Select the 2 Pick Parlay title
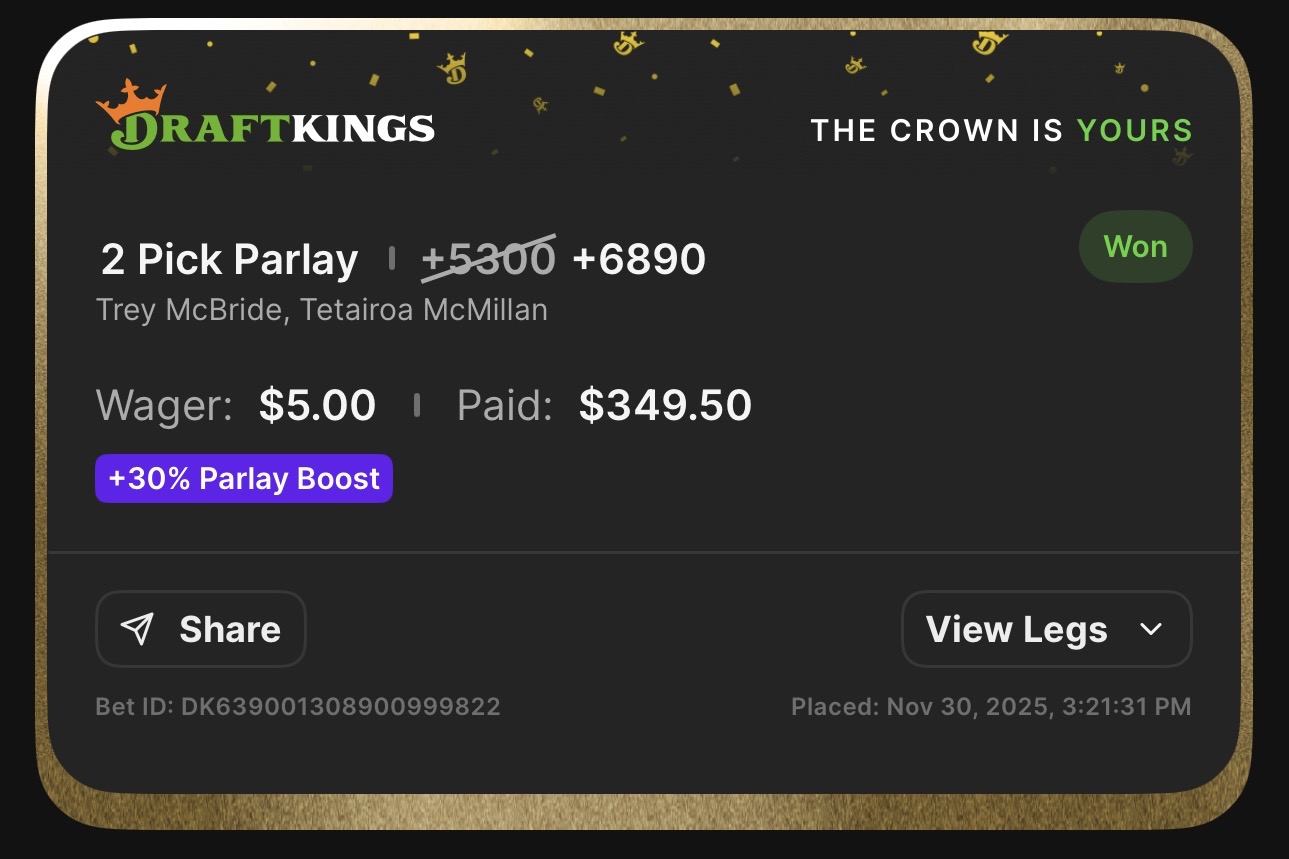Viewport: 1289px width, 859px height. click(x=229, y=259)
